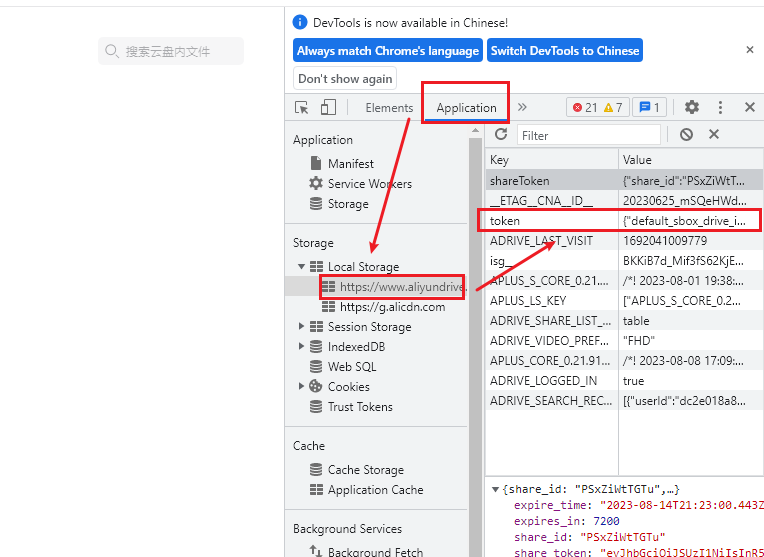
Task: Click the expires_in 7200 property line
Action: click(567, 521)
